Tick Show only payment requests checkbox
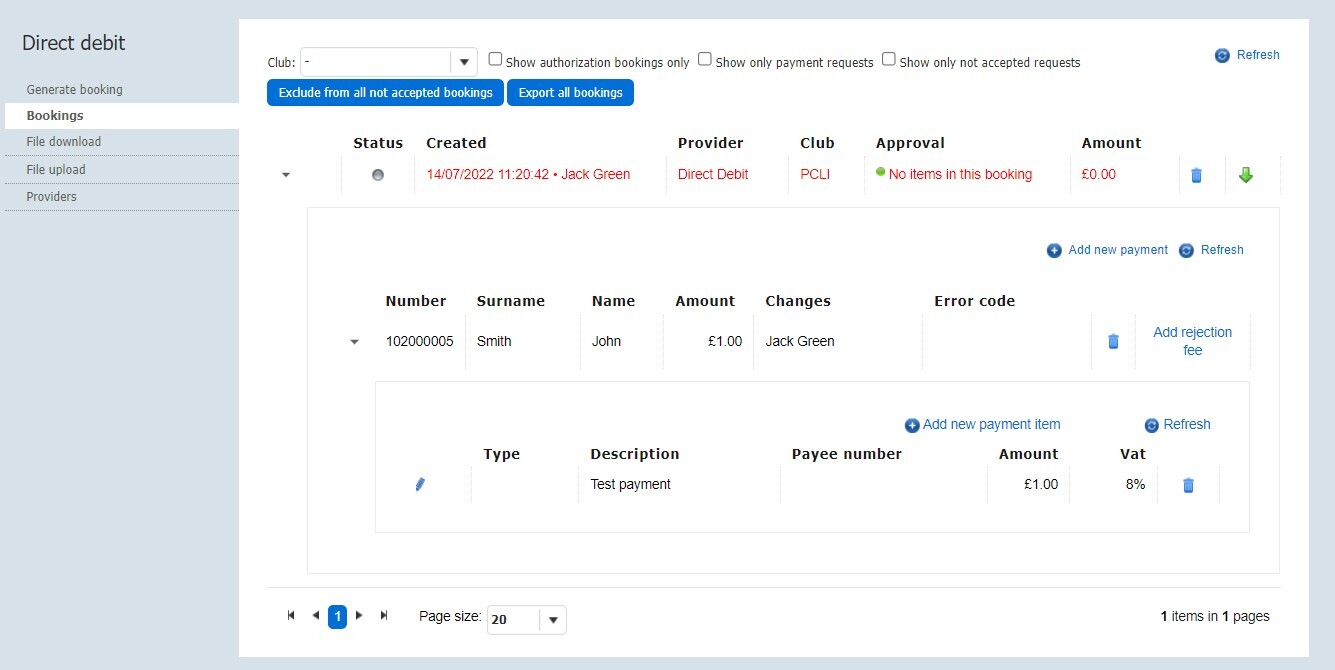Image resolution: width=1335 pixels, height=670 pixels. click(x=705, y=60)
